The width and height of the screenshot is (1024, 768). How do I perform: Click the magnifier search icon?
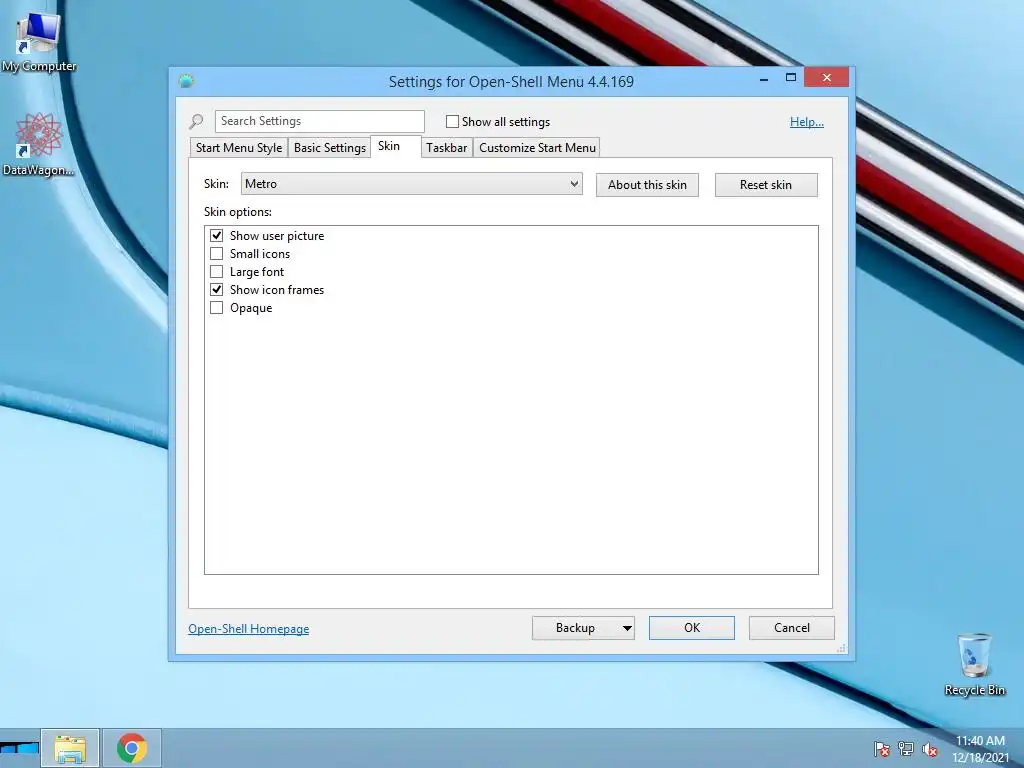(x=196, y=121)
